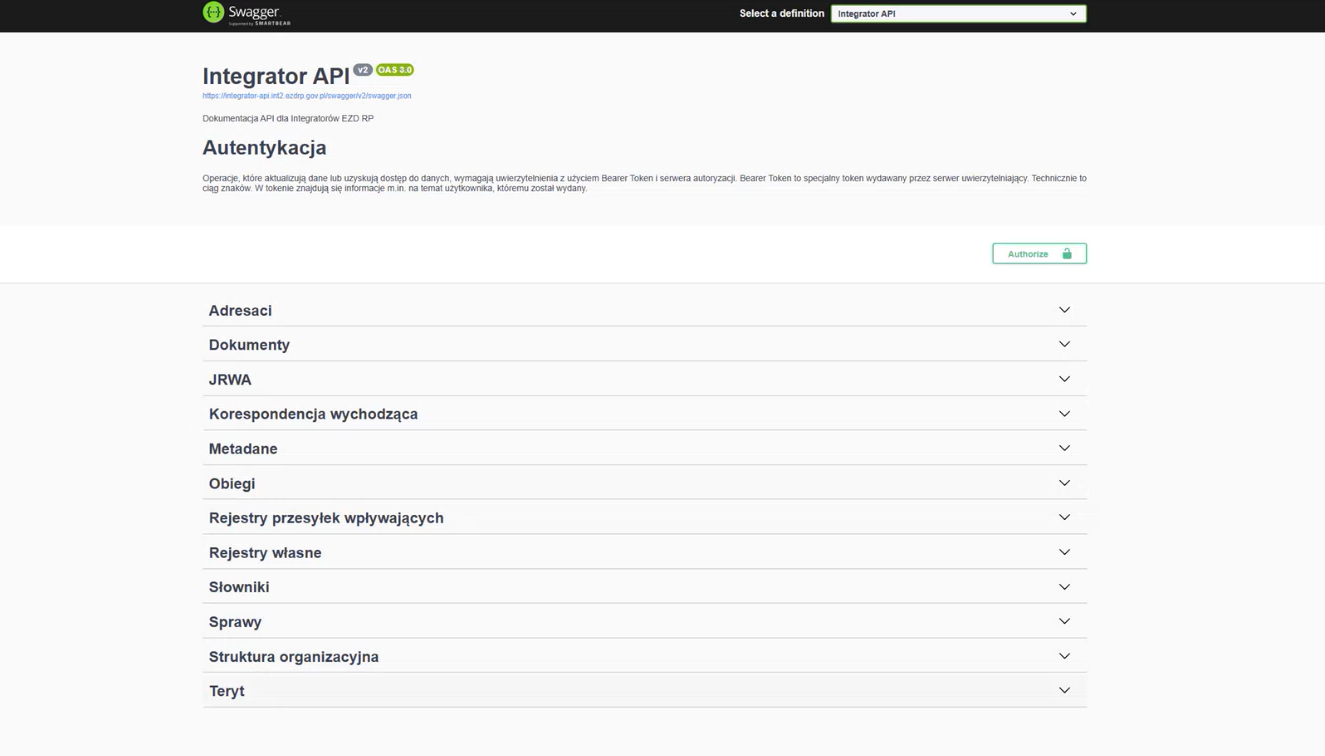This screenshot has width=1325, height=756.
Task: Click the OAS 3.0 badge
Action: pos(395,70)
